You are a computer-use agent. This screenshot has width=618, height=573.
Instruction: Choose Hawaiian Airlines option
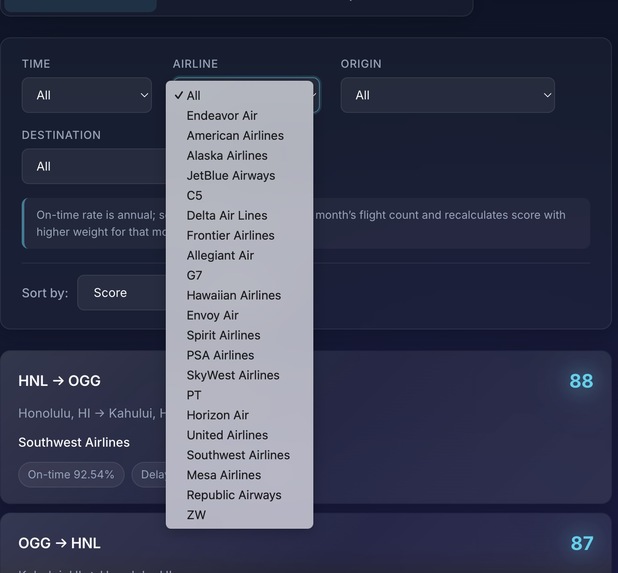239,295
